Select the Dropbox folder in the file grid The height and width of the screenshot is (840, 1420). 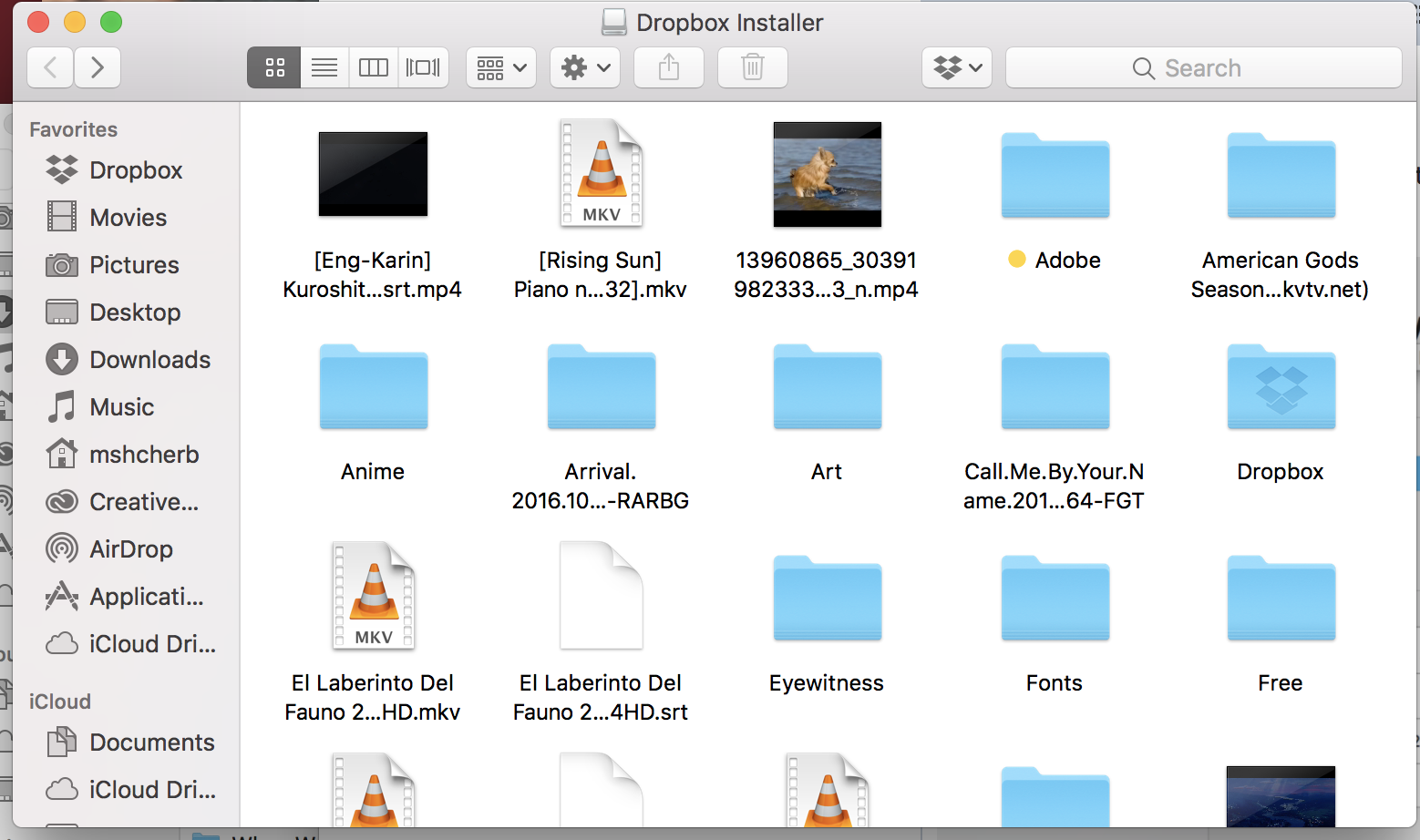(1281, 386)
